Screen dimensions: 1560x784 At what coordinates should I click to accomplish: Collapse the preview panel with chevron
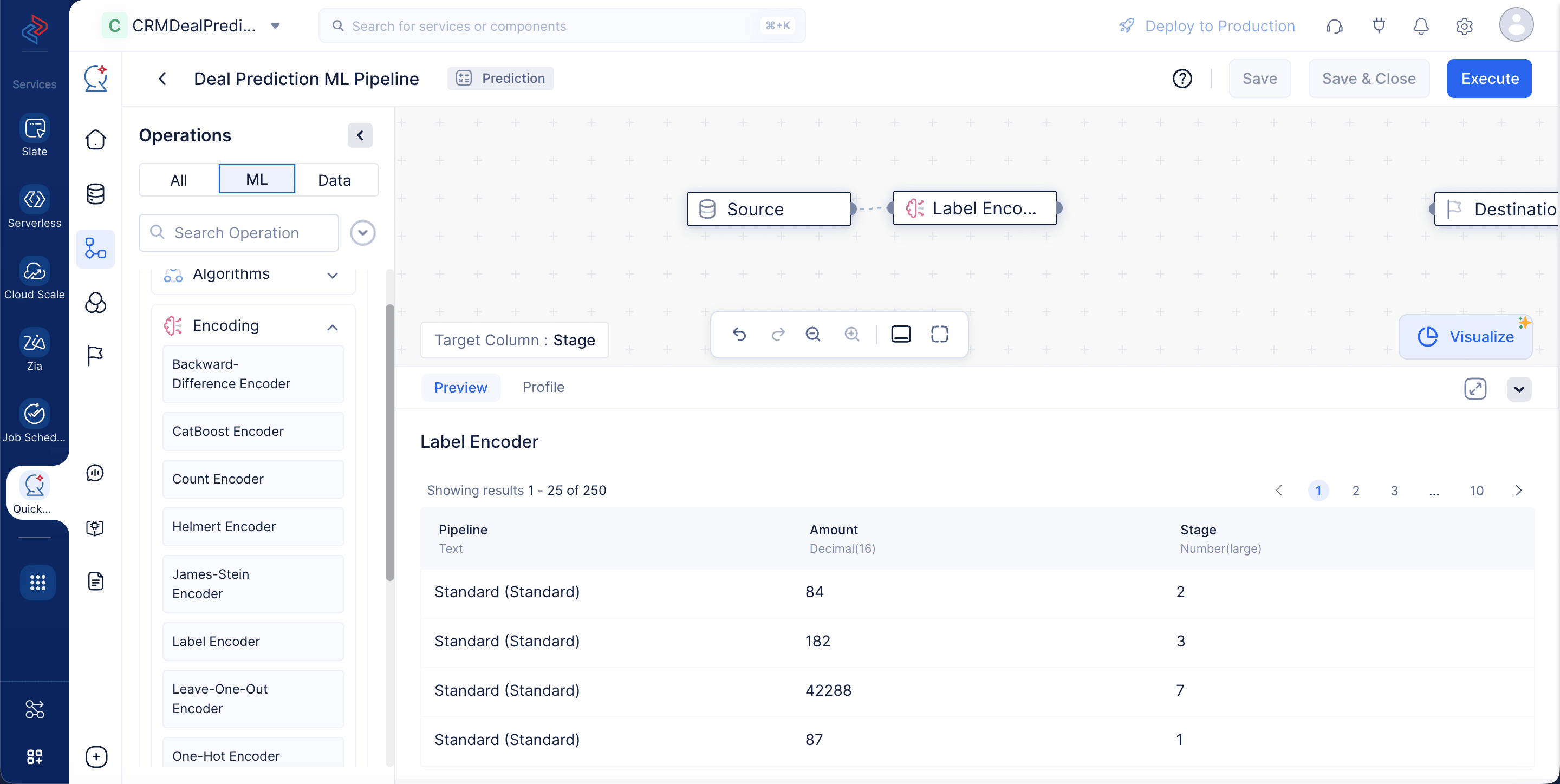(1519, 389)
